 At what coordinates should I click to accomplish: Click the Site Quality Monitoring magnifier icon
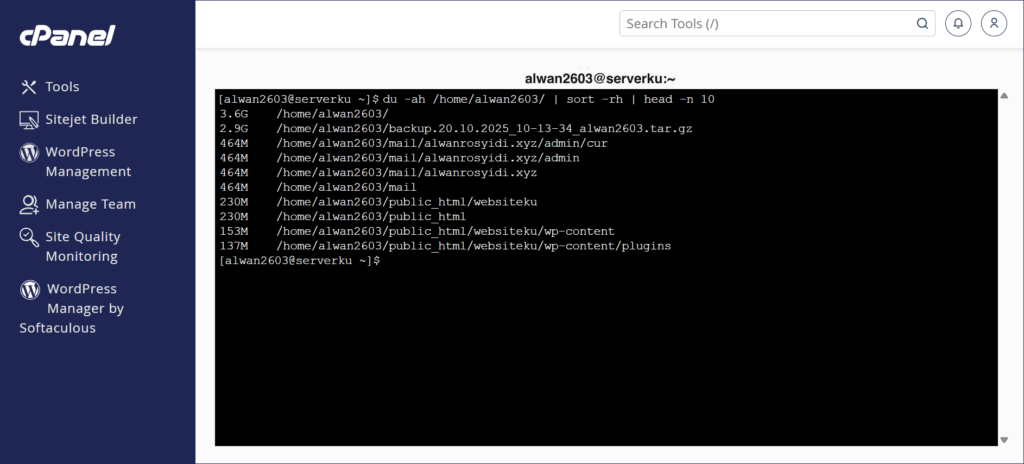tap(29, 237)
